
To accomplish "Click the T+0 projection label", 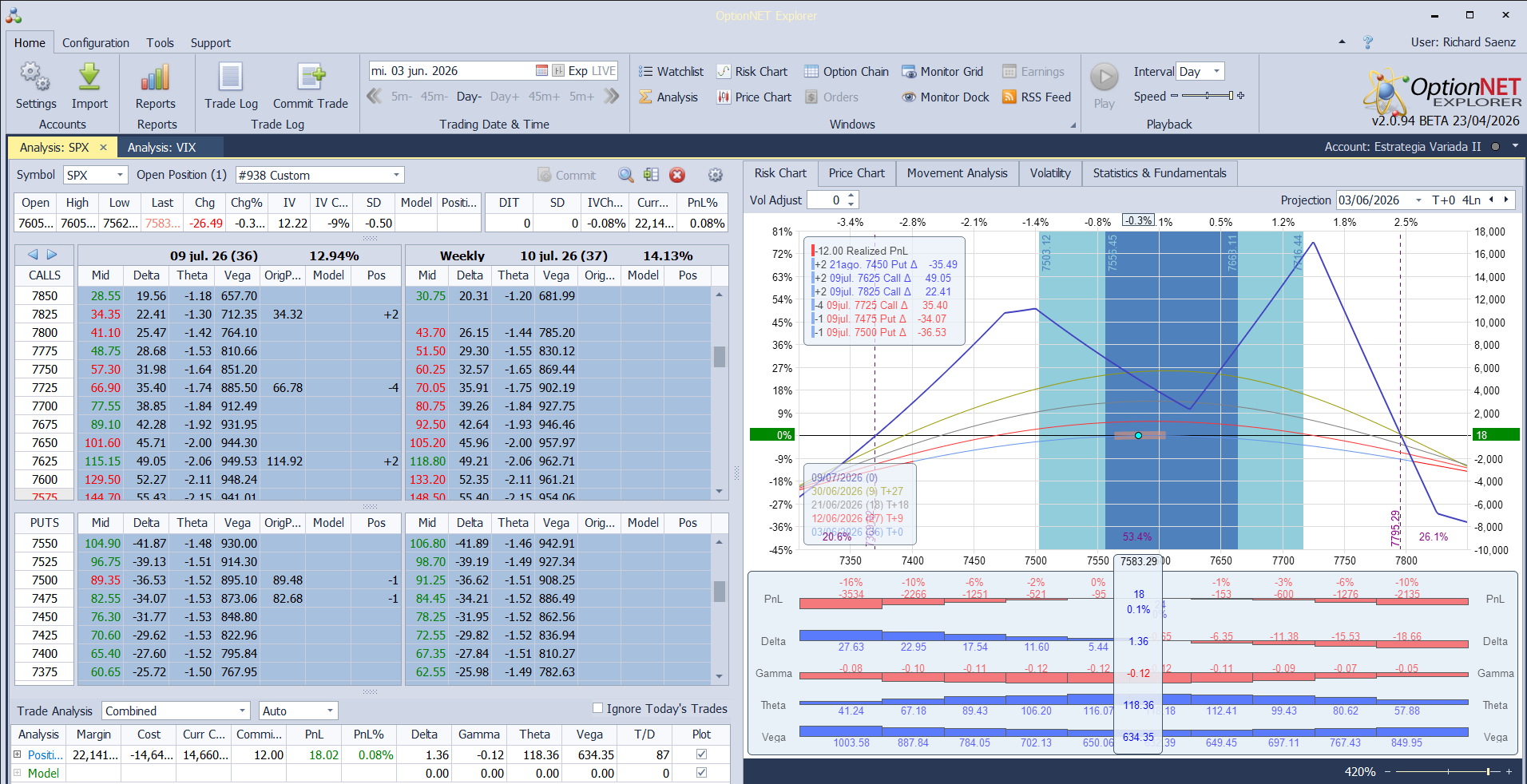I will (x=1443, y=200).
